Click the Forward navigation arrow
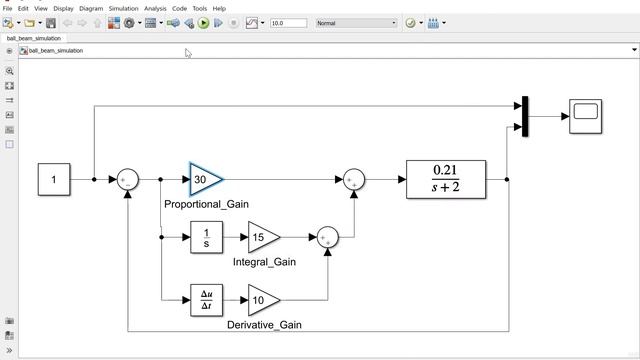This screenshot has height=360, width=640. (x=82, y=23)
